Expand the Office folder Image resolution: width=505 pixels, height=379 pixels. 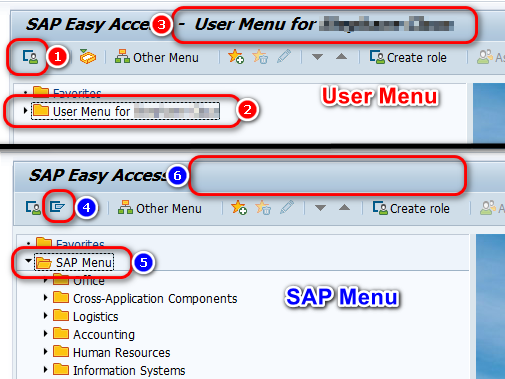[46, 280]
